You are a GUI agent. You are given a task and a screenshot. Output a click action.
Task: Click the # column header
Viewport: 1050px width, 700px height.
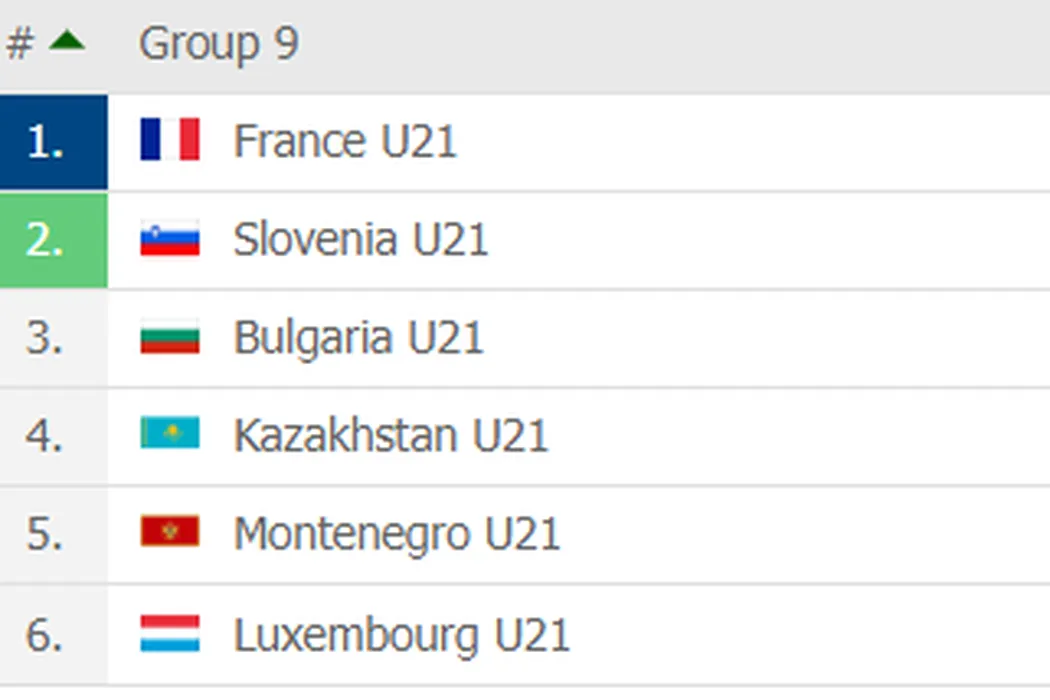click(21, 44)
